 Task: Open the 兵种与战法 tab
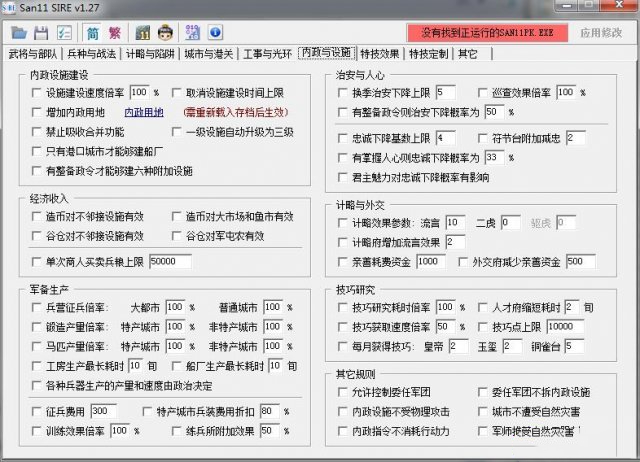click(x=91, y=54)
